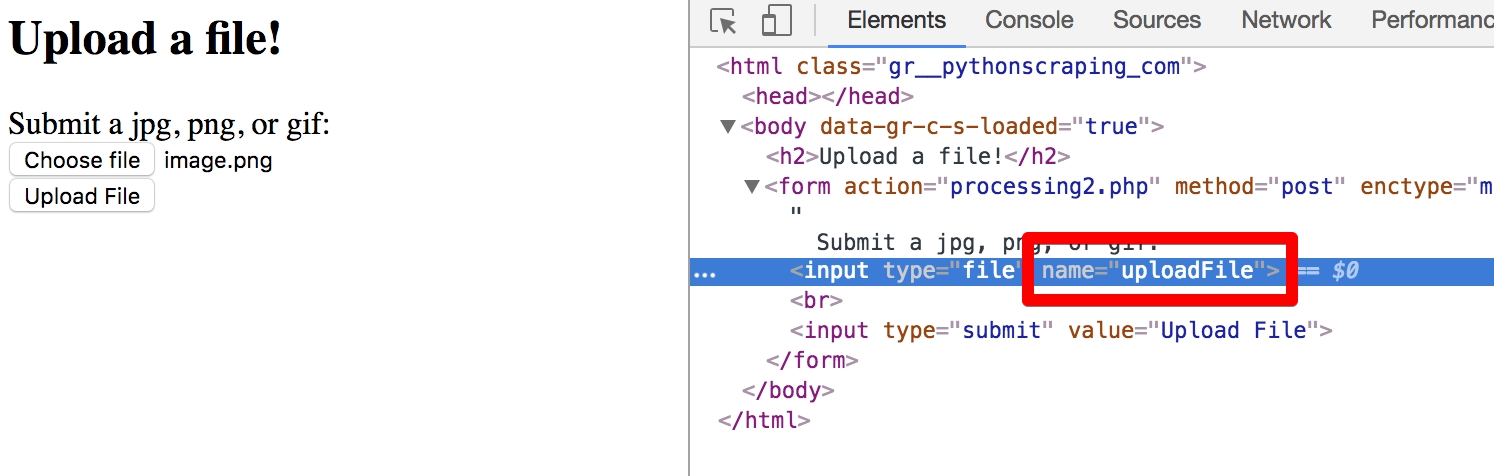Click the Choose file button
The image size is (1494, 476).
82,160
